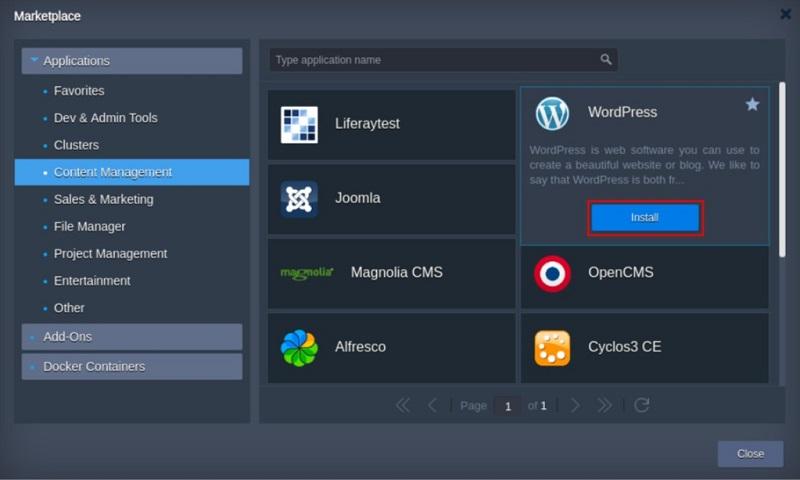Select the Content Management category
800x480 pixels.
(x=132, y=172)
